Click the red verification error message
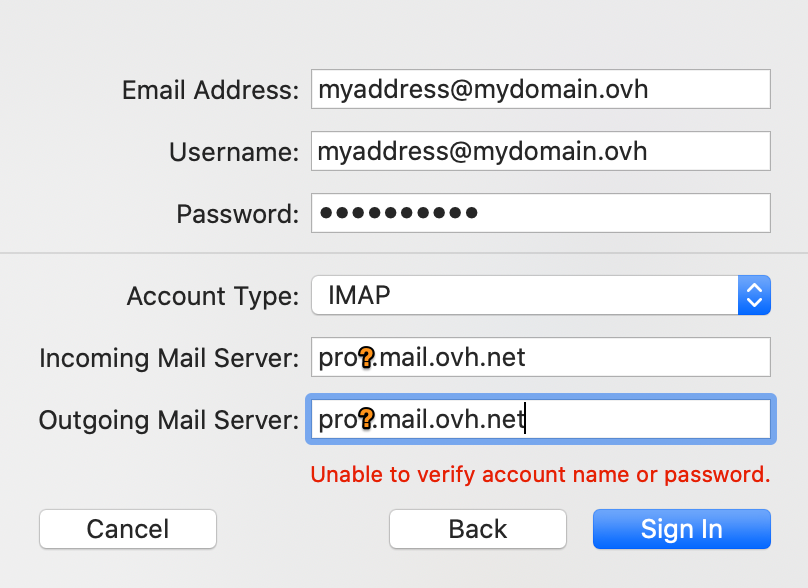This screenshot has width=808, height=588. (541, 474)
